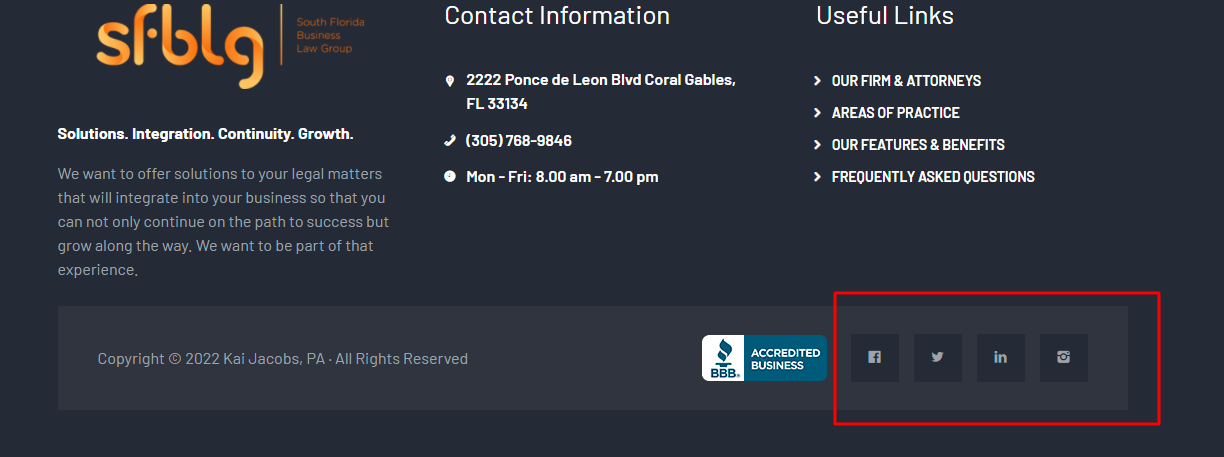Image resolution: width=1224 pixels, height=457 pixels.
Task: Visit the LinkedIn profile icon
Action: [x=1001, y=358]
